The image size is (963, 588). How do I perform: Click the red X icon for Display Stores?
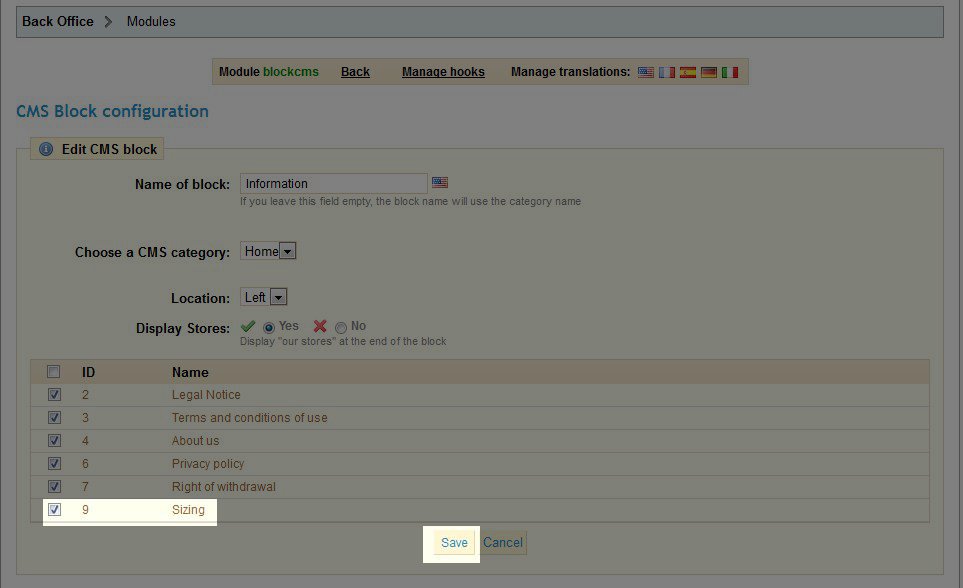[320, 326]
